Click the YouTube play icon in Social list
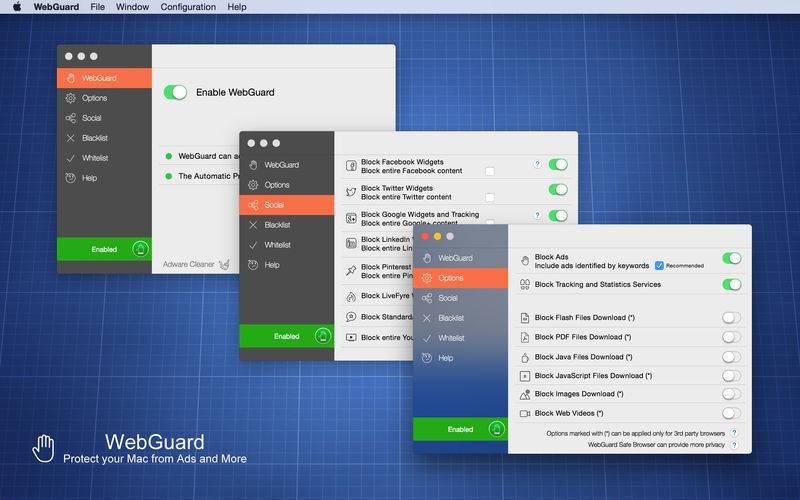 [x=351, y=337]
